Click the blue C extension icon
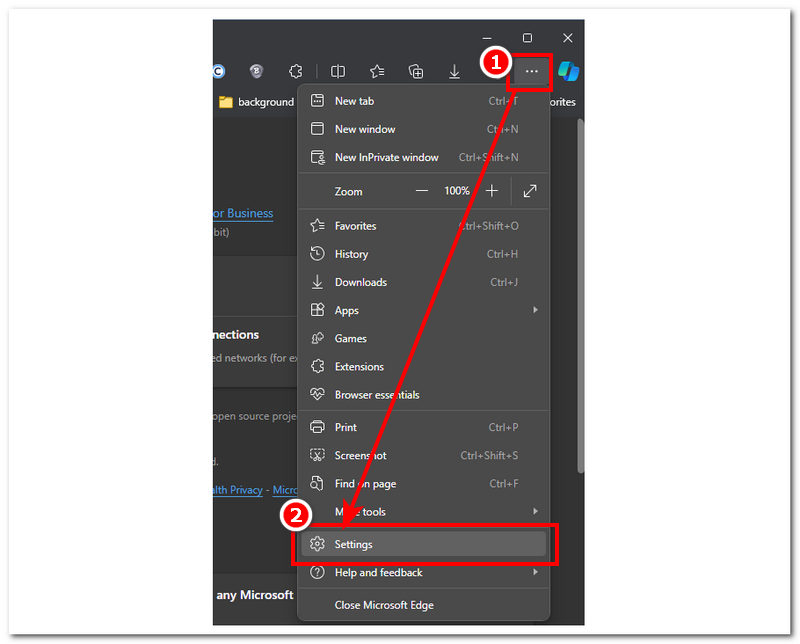Viewport: 800px width, 644px height. coord(219,71)
